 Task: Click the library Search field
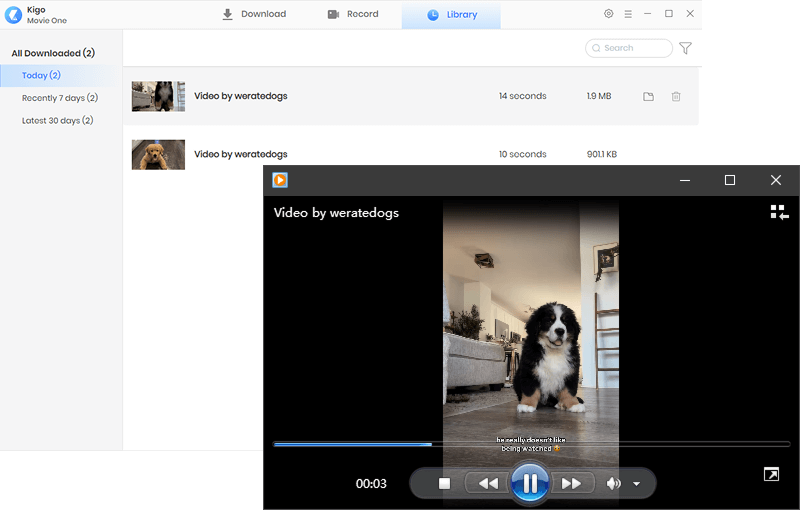pyautogui.click(x=629, y=48)
